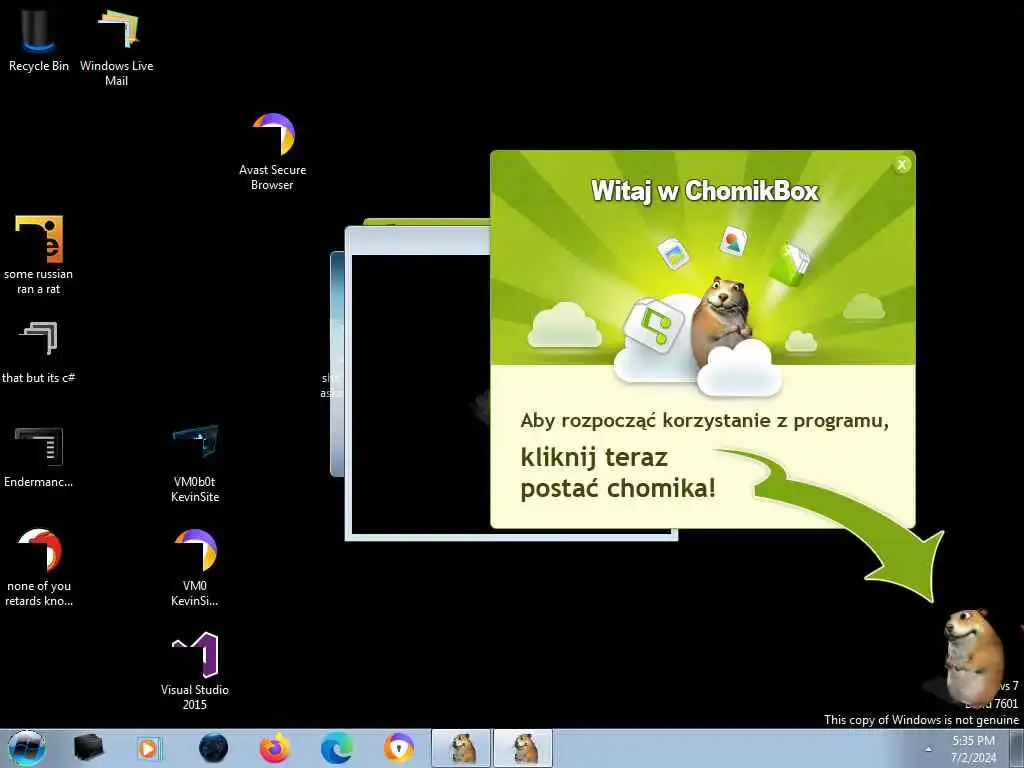Select the 'that but its c#' desktop icon

39,352
